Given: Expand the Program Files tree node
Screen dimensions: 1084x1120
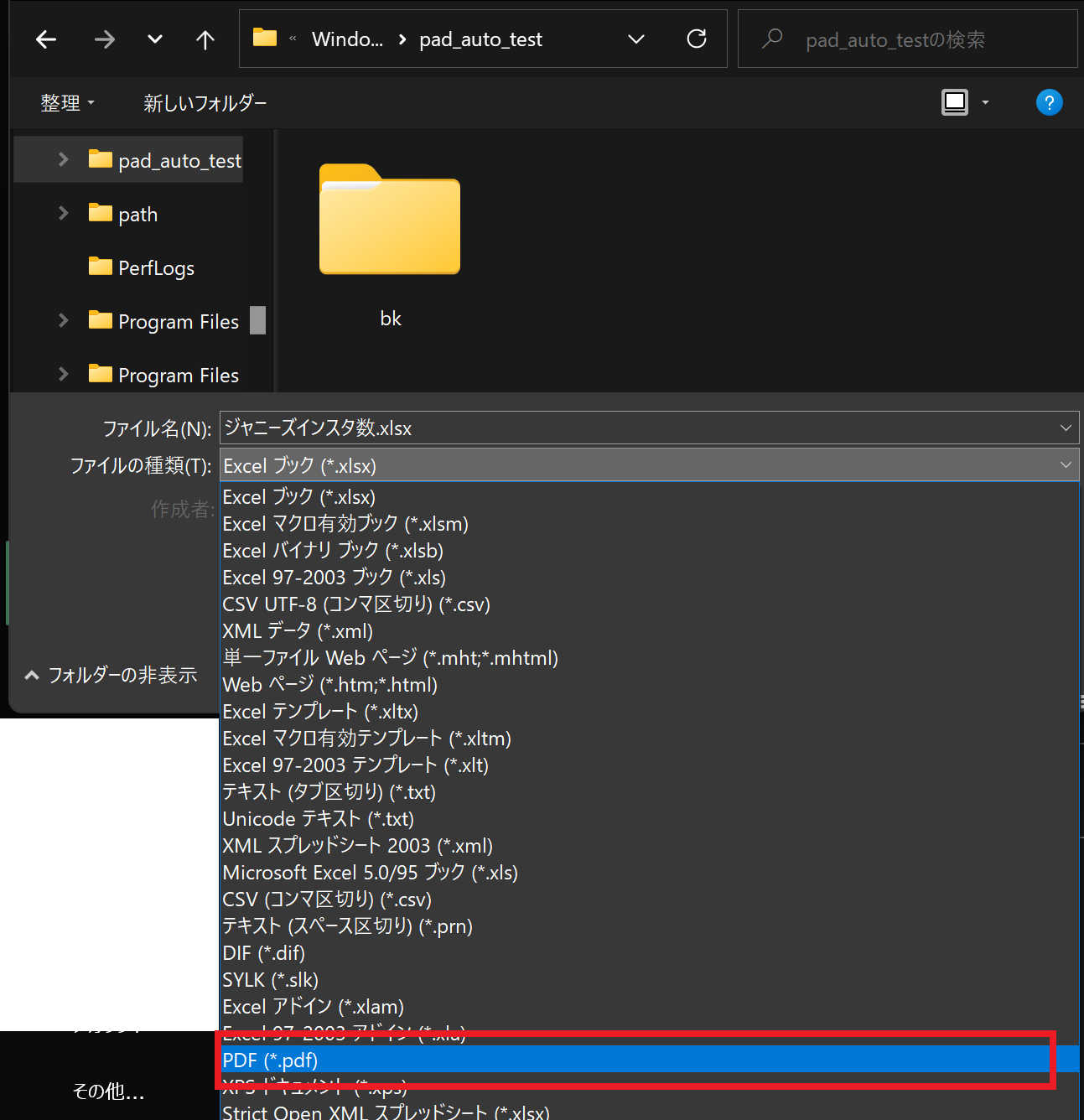Looking at the screenshot, I should coord(63,320).
